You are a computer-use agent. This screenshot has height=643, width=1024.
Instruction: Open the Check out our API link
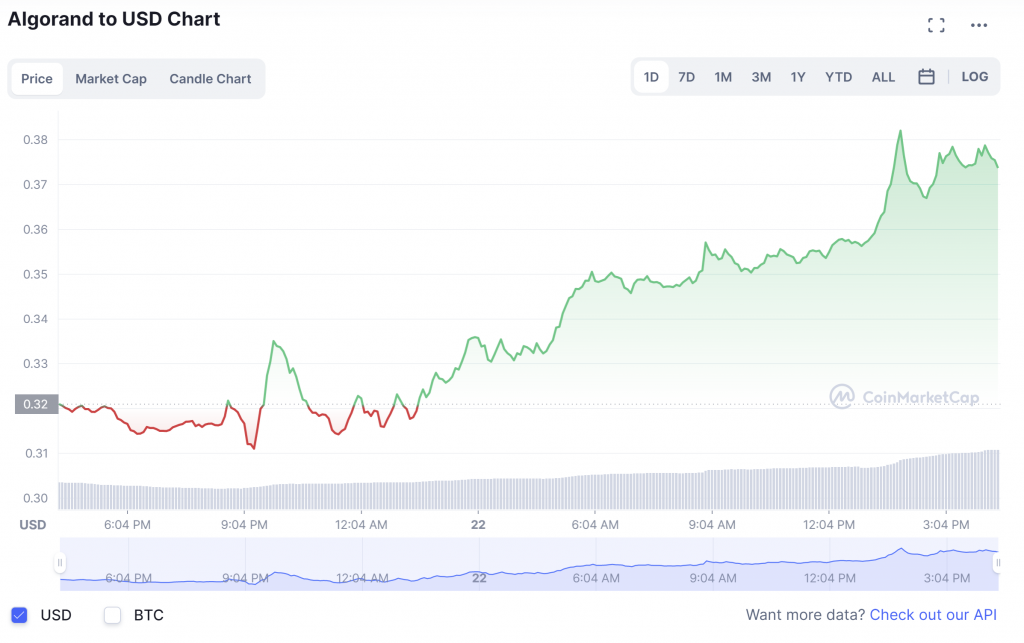coord(933,615)
